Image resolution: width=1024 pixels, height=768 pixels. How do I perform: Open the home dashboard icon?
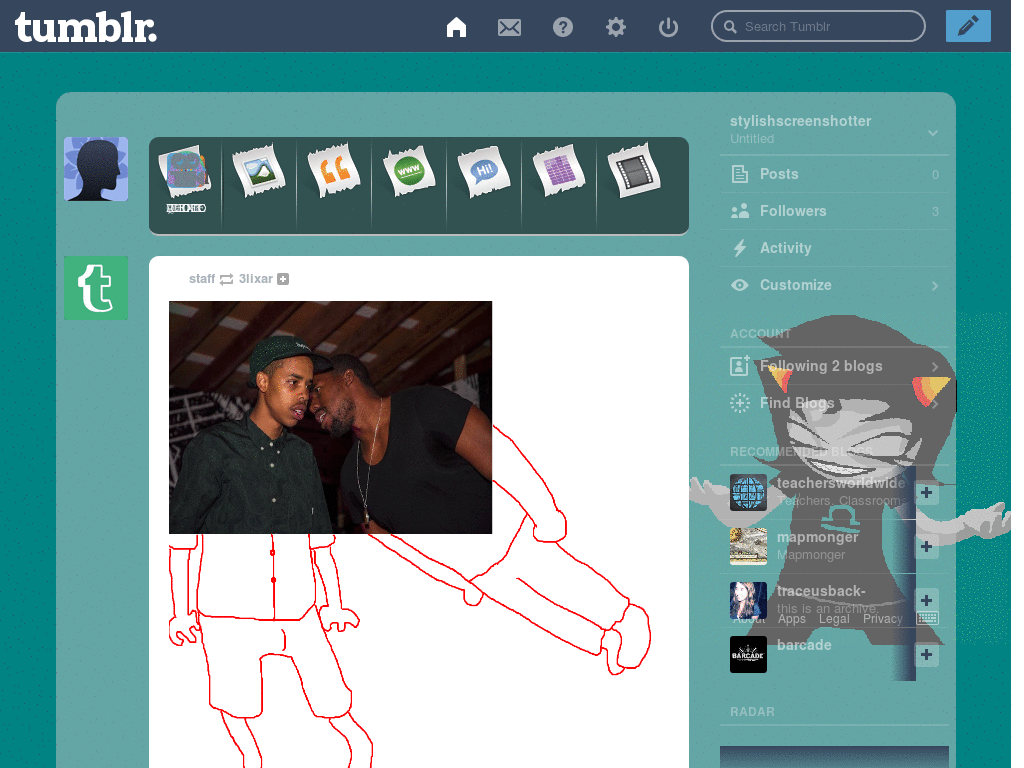click(456, 27)
